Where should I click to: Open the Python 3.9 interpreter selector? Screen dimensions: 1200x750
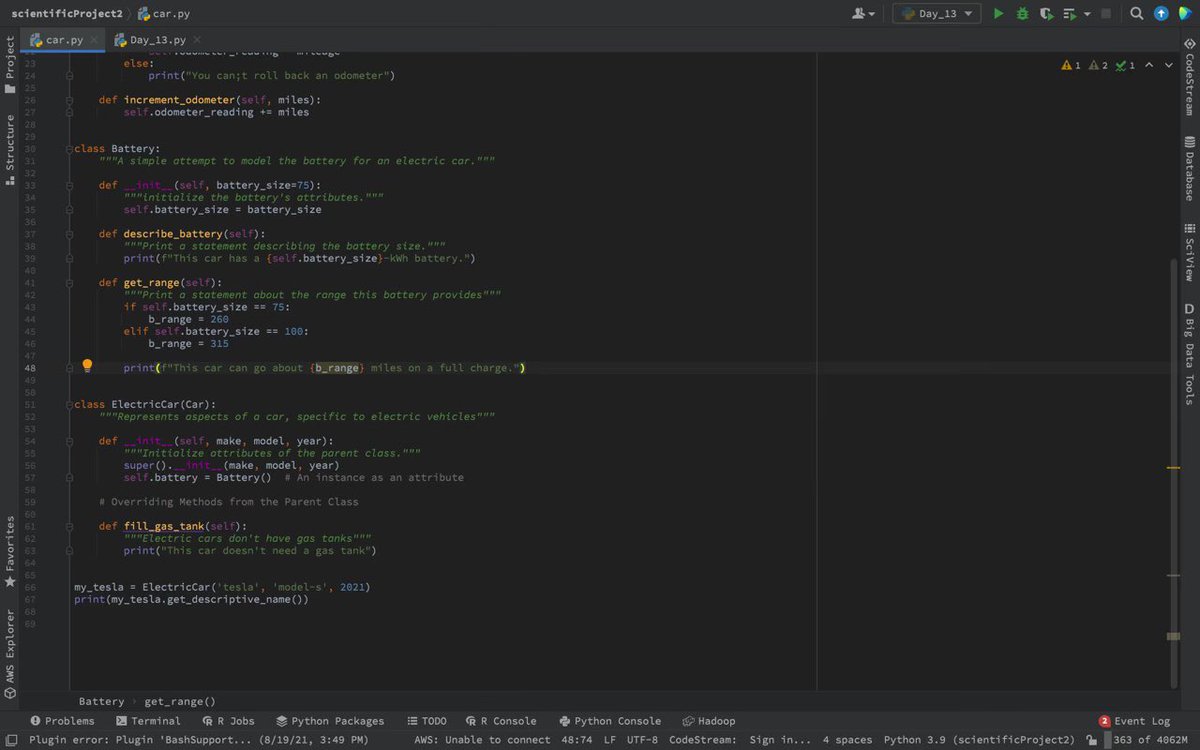point(979,740)
